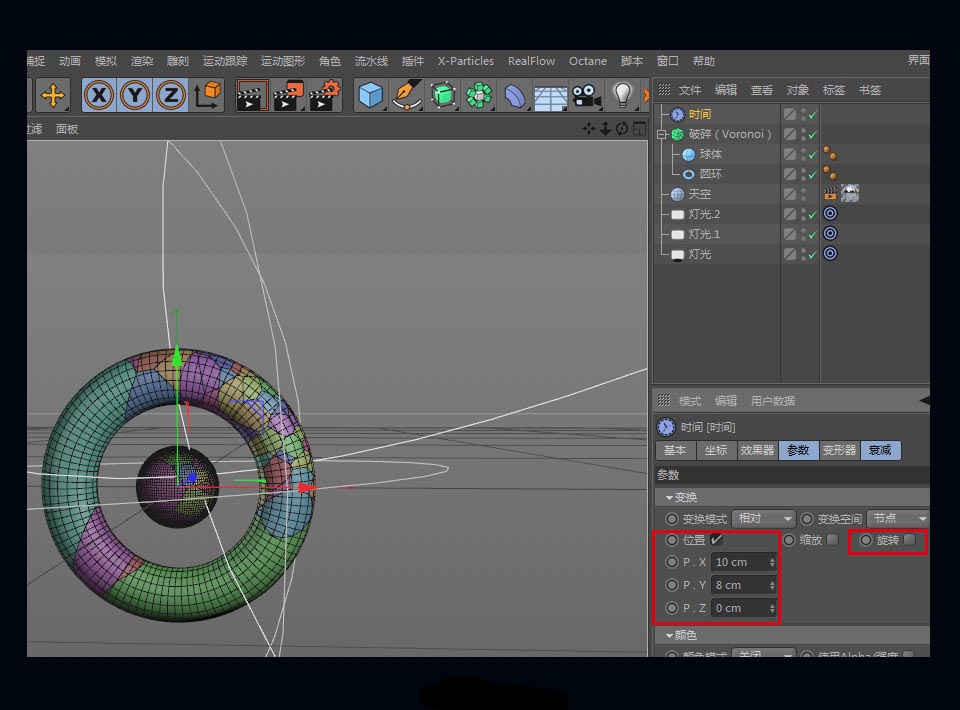
Task: Open render settings clapperboard with gear
Action: coord(325,96)
